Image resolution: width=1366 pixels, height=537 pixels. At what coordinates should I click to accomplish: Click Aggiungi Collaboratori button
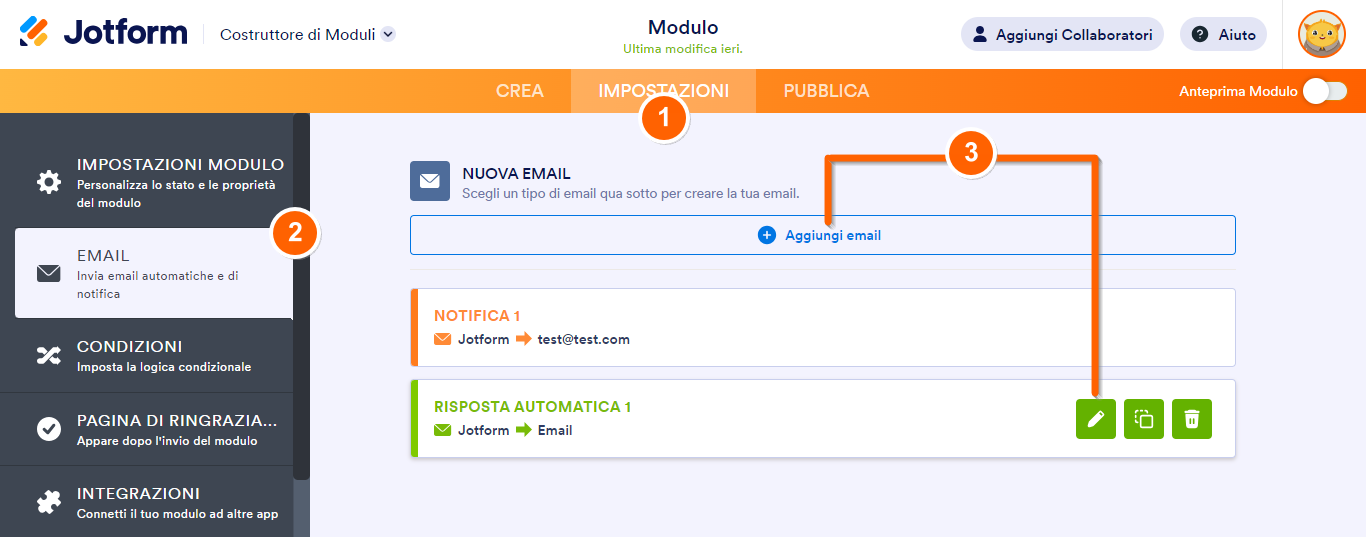[1062, 34]
